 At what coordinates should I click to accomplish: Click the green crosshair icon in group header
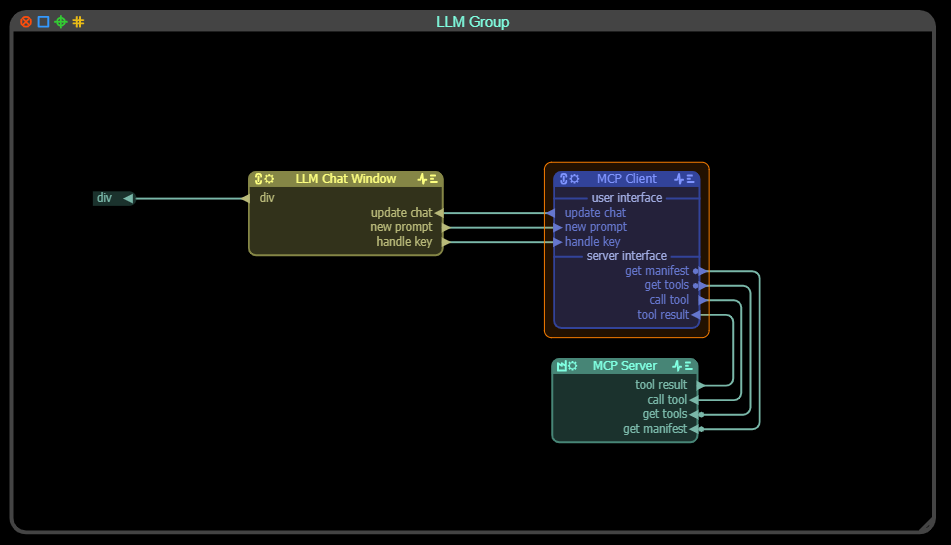pos(60,22)
